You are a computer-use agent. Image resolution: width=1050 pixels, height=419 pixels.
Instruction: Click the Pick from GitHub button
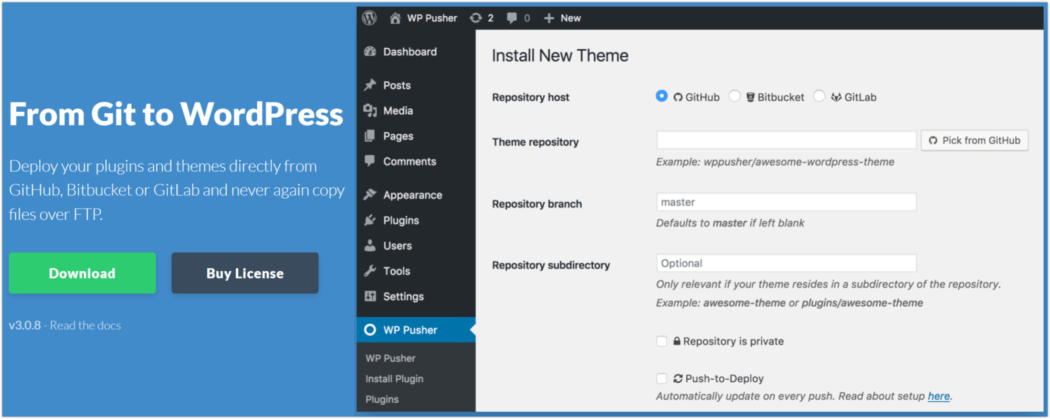pyautogui.click(x=974, y=141)
